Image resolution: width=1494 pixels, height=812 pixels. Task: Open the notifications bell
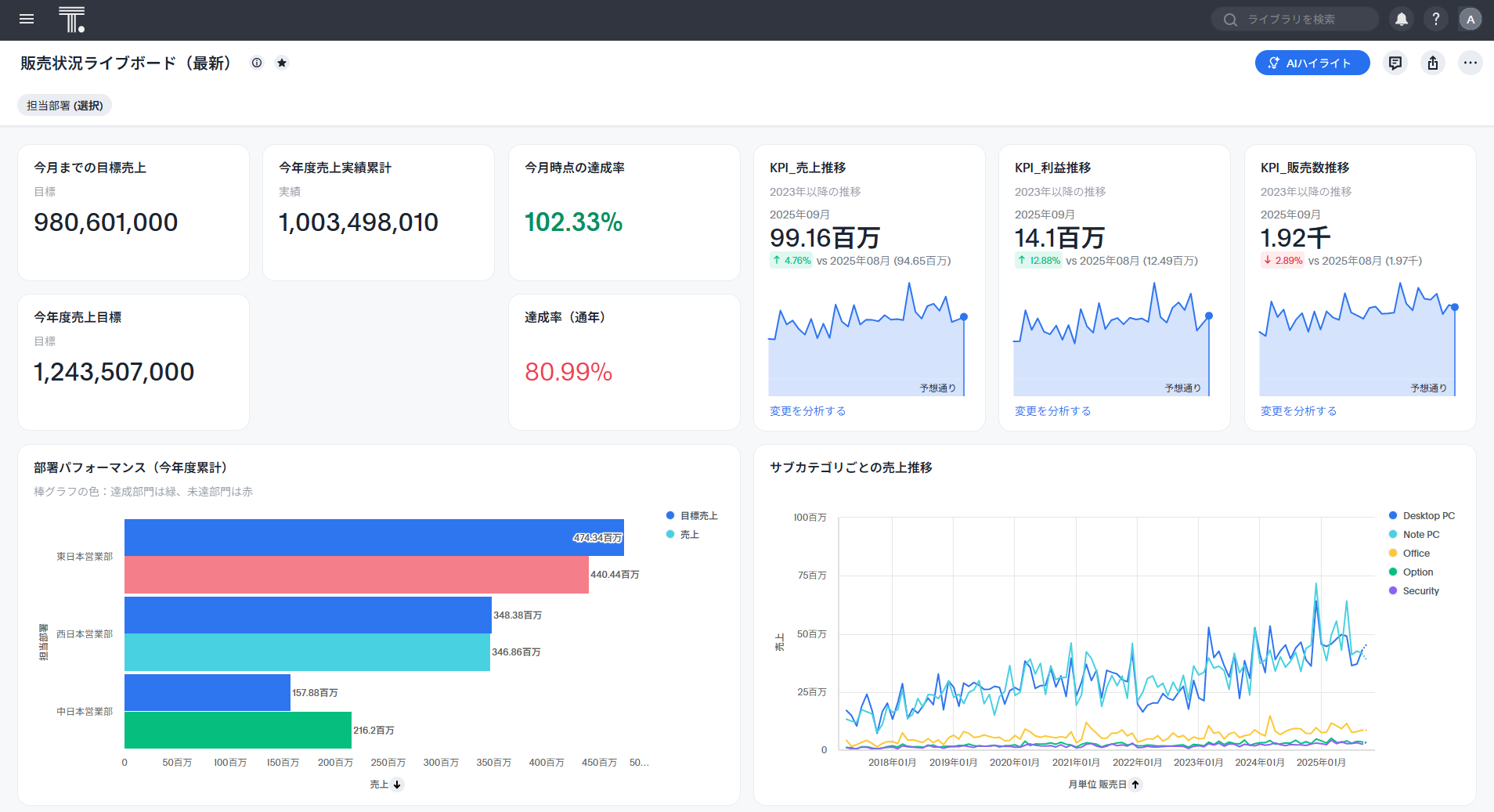(x=1402, y=20)
